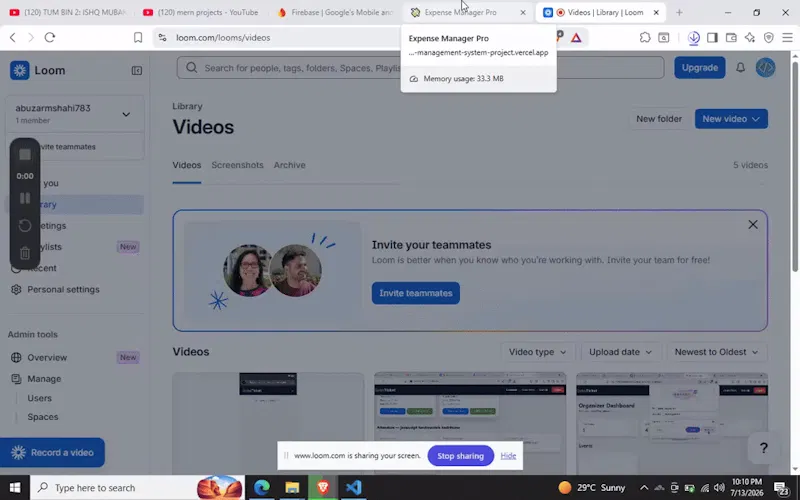Screen dimensions: 800x500
Task: Open File Explorer from taskbar
Action: [x=292, y=488]
